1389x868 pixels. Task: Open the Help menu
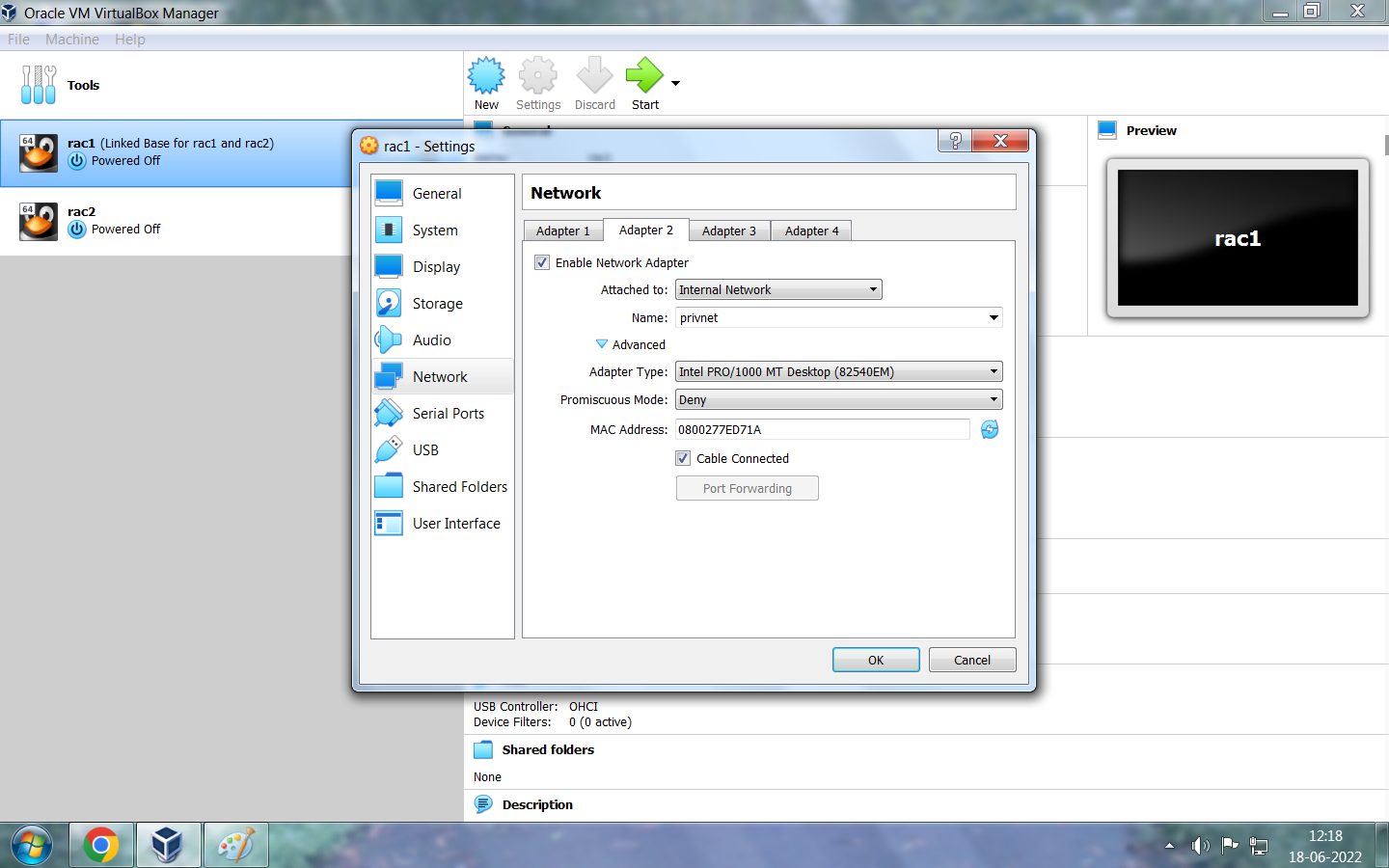click(130, 40)
